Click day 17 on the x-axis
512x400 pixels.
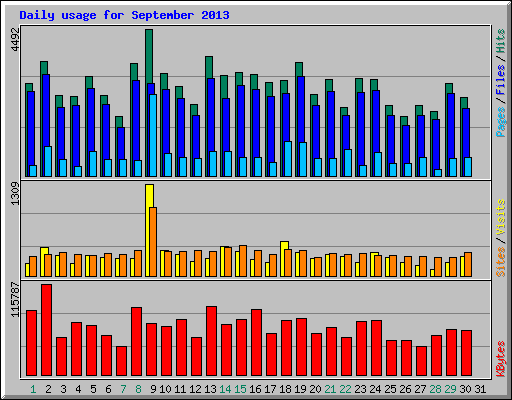[x=270, y=389]
